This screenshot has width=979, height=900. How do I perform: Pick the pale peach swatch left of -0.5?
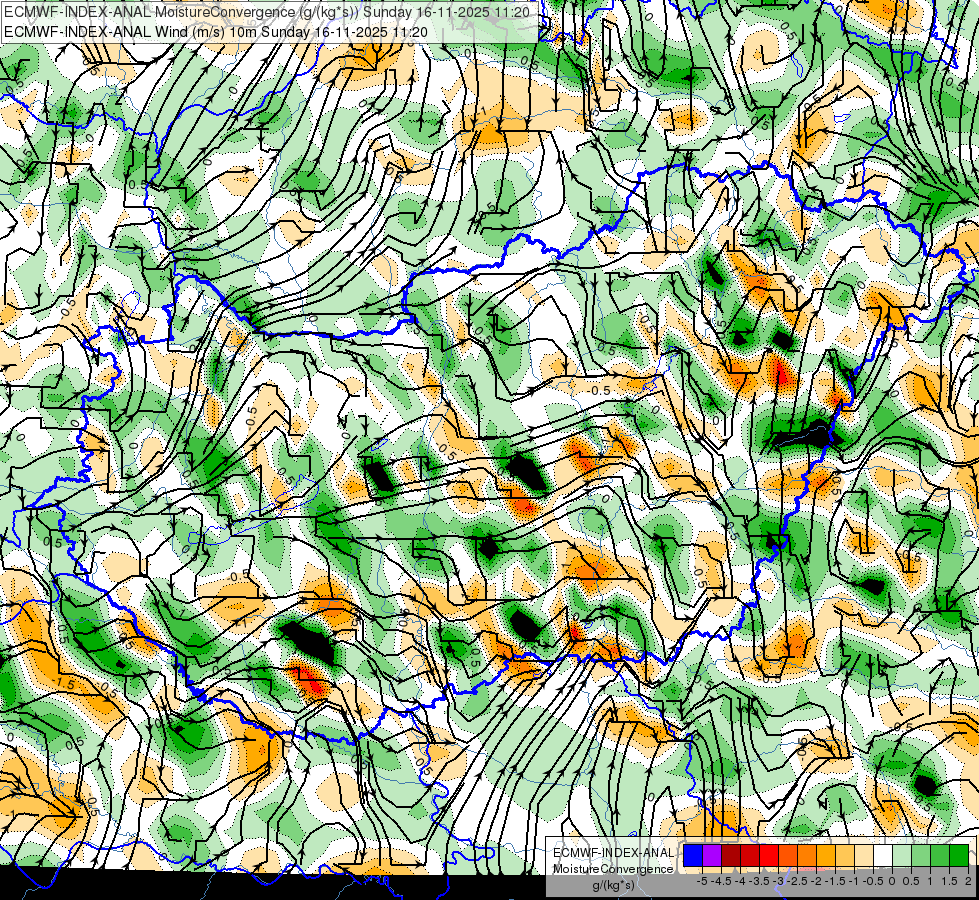(864, 855)
